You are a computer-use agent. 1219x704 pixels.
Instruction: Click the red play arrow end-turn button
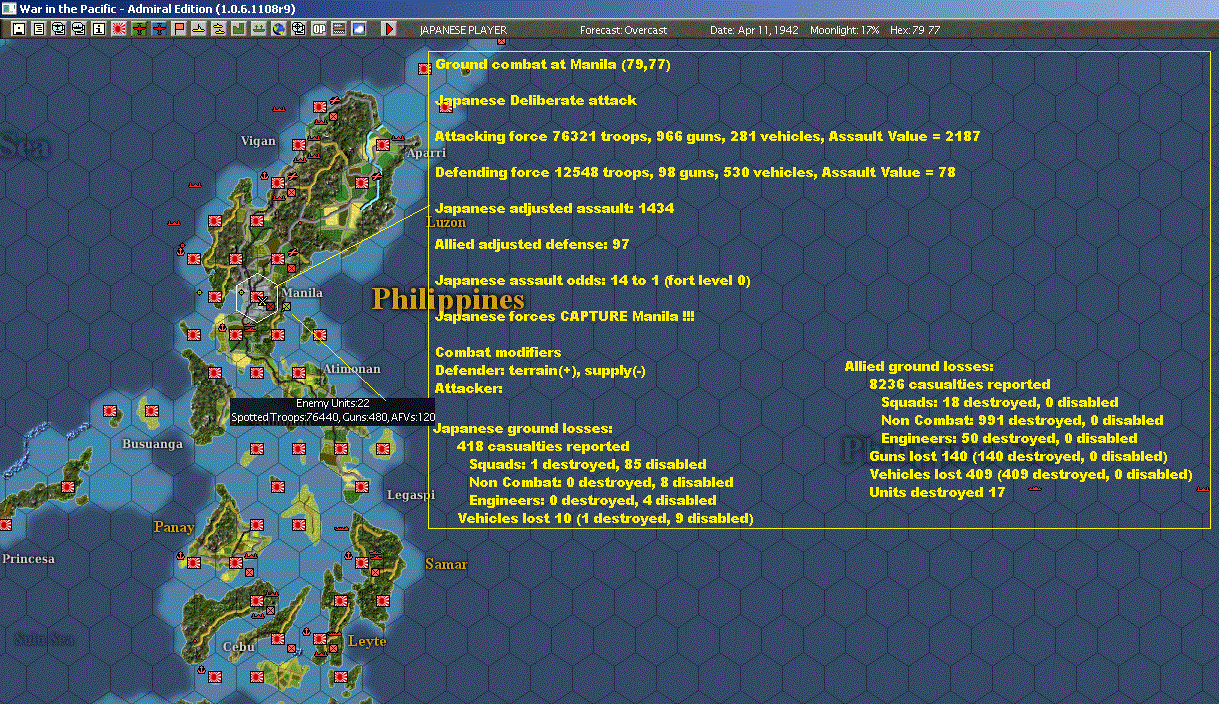pyautogui.click(x=389, y=29)
